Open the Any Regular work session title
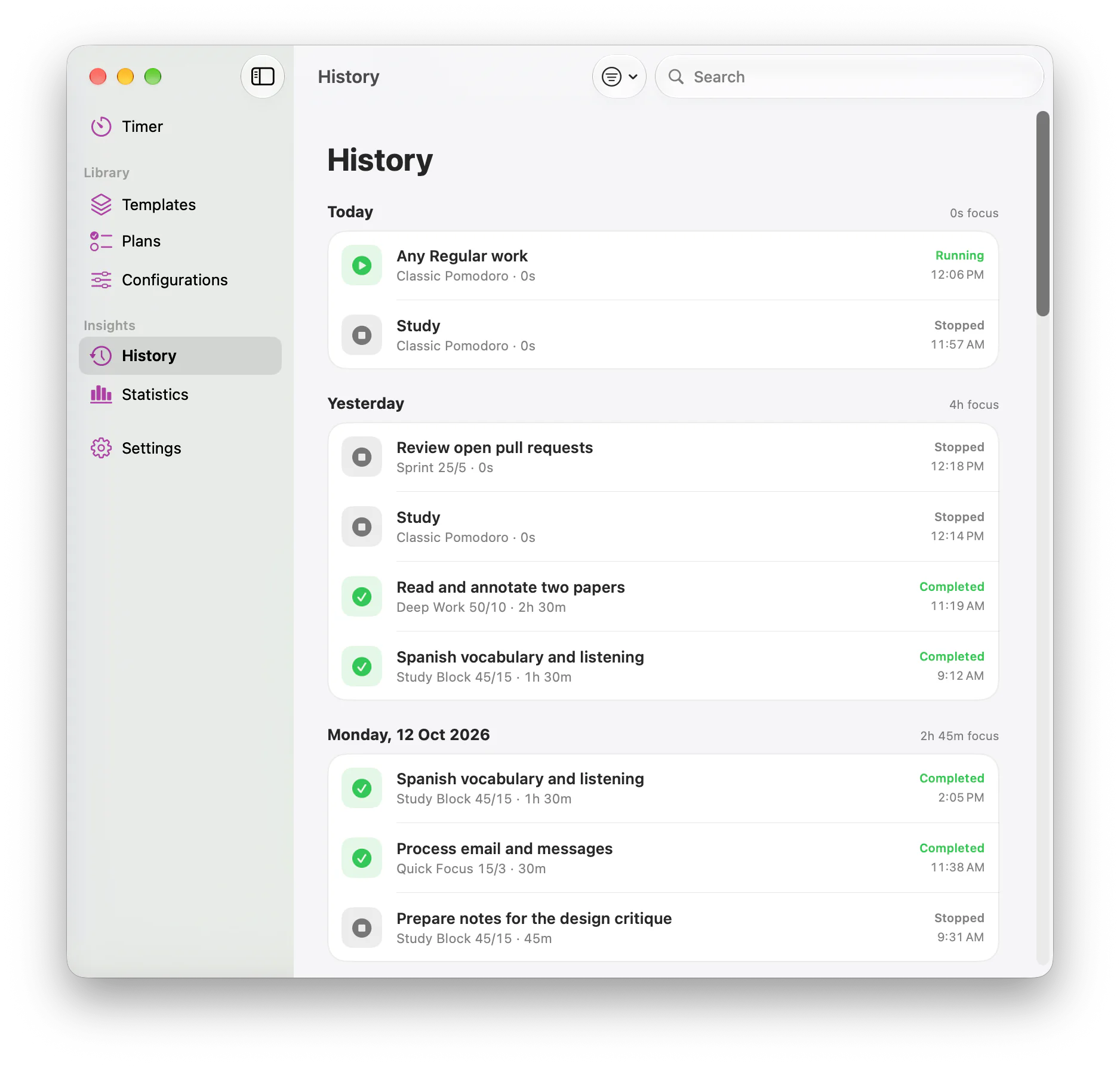This screenshot has height=1066, width=1120. coord(462,256)
